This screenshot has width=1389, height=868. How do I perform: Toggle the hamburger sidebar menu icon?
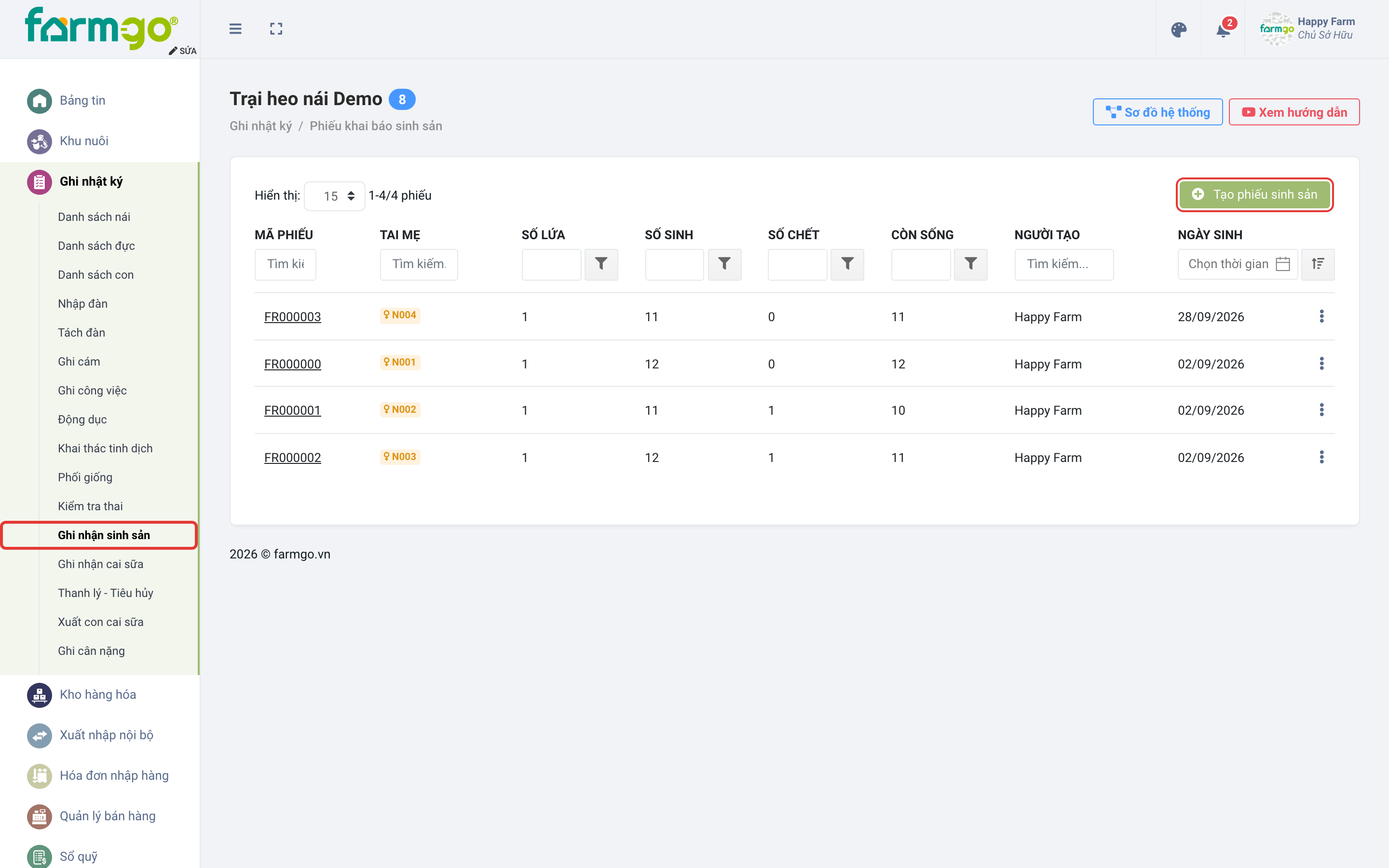point(235,29)
